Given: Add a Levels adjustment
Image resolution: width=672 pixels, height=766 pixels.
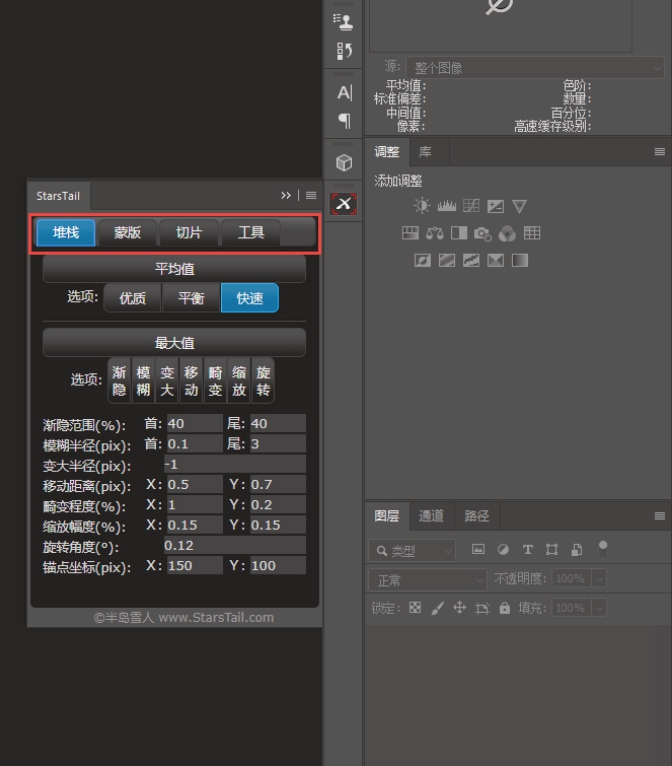Looking at the screenshot, I should (x=446, y=206).
